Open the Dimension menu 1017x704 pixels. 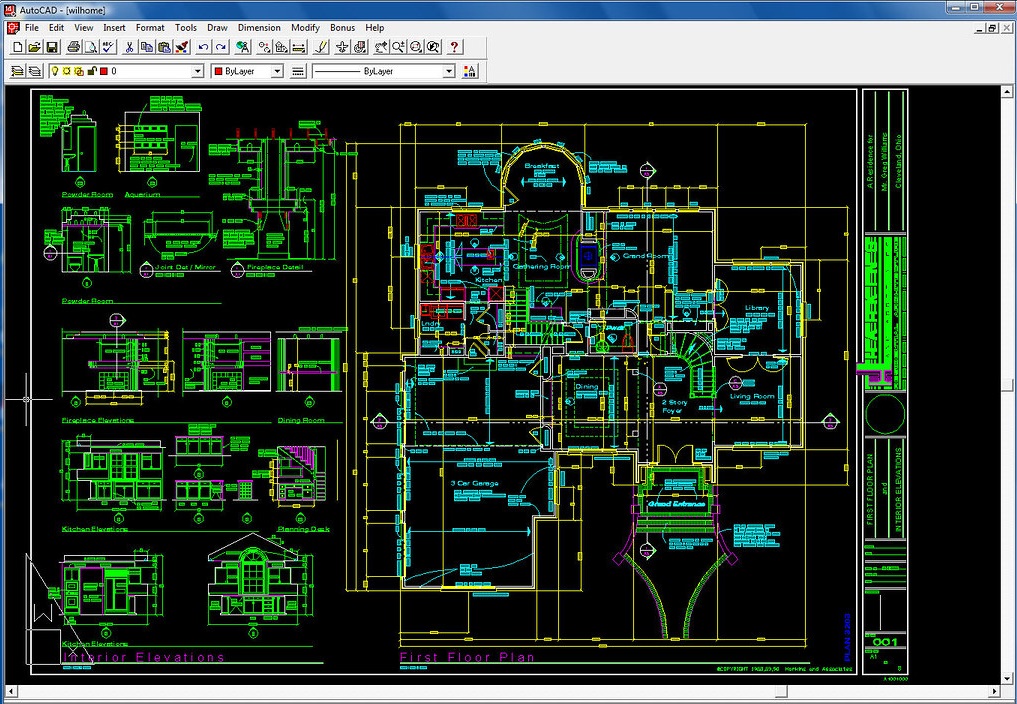pos(258,28)
